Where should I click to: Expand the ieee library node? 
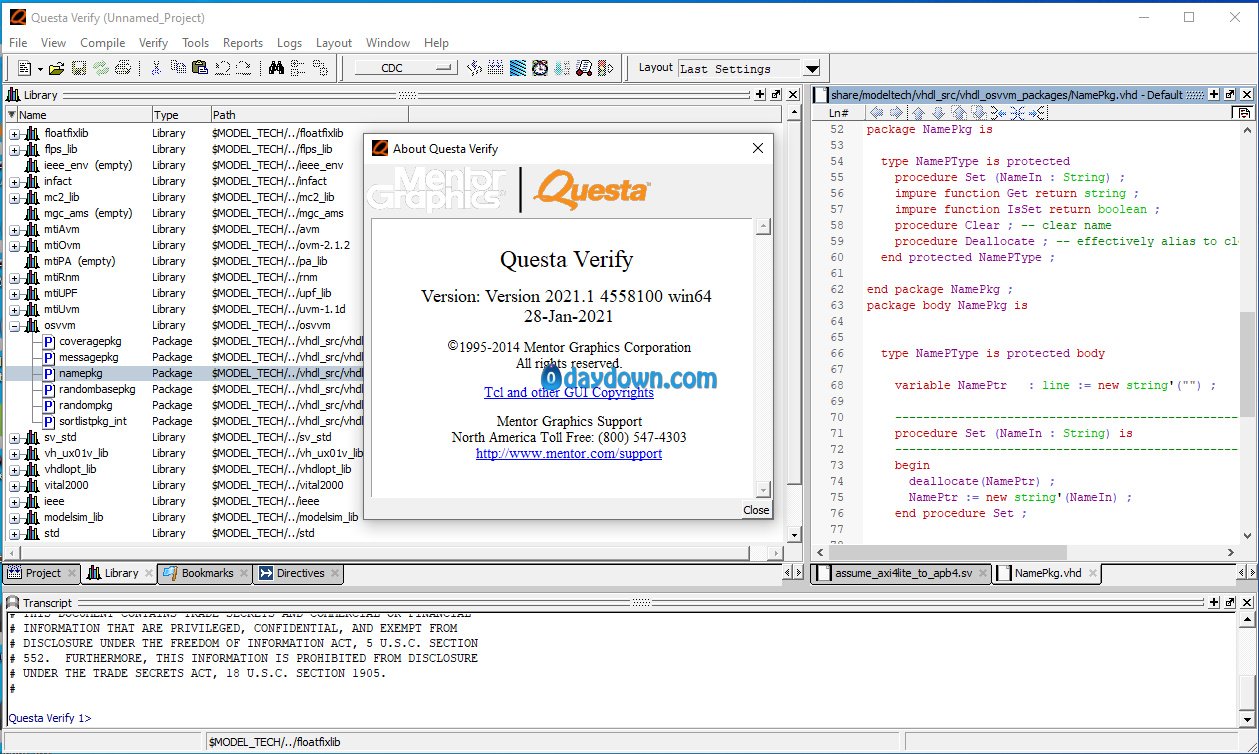(x=14, y=501)
